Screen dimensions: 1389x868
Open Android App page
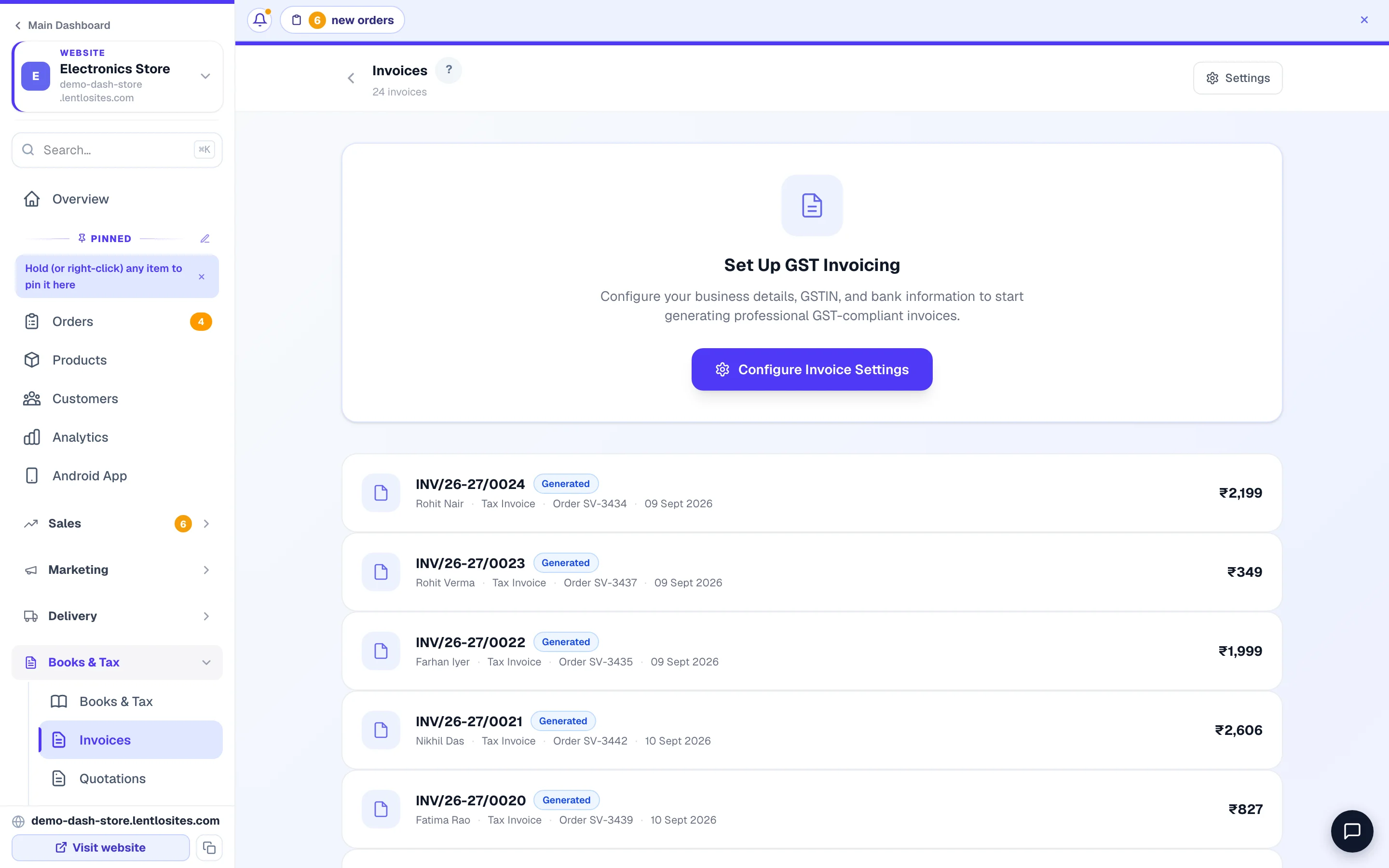click(117, 476)
